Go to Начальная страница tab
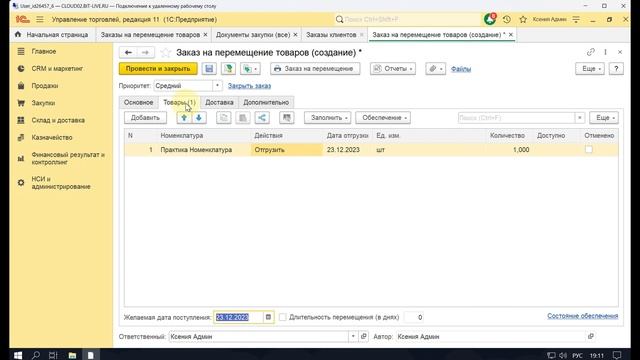 pos(52,35)
